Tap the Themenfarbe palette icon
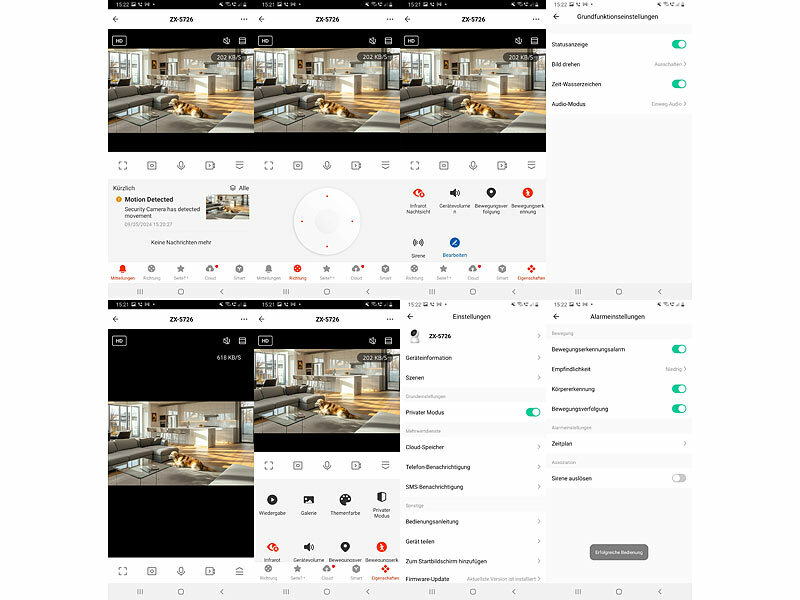The height and width of the screenshot is (600, 800). [x=345, y=499]
